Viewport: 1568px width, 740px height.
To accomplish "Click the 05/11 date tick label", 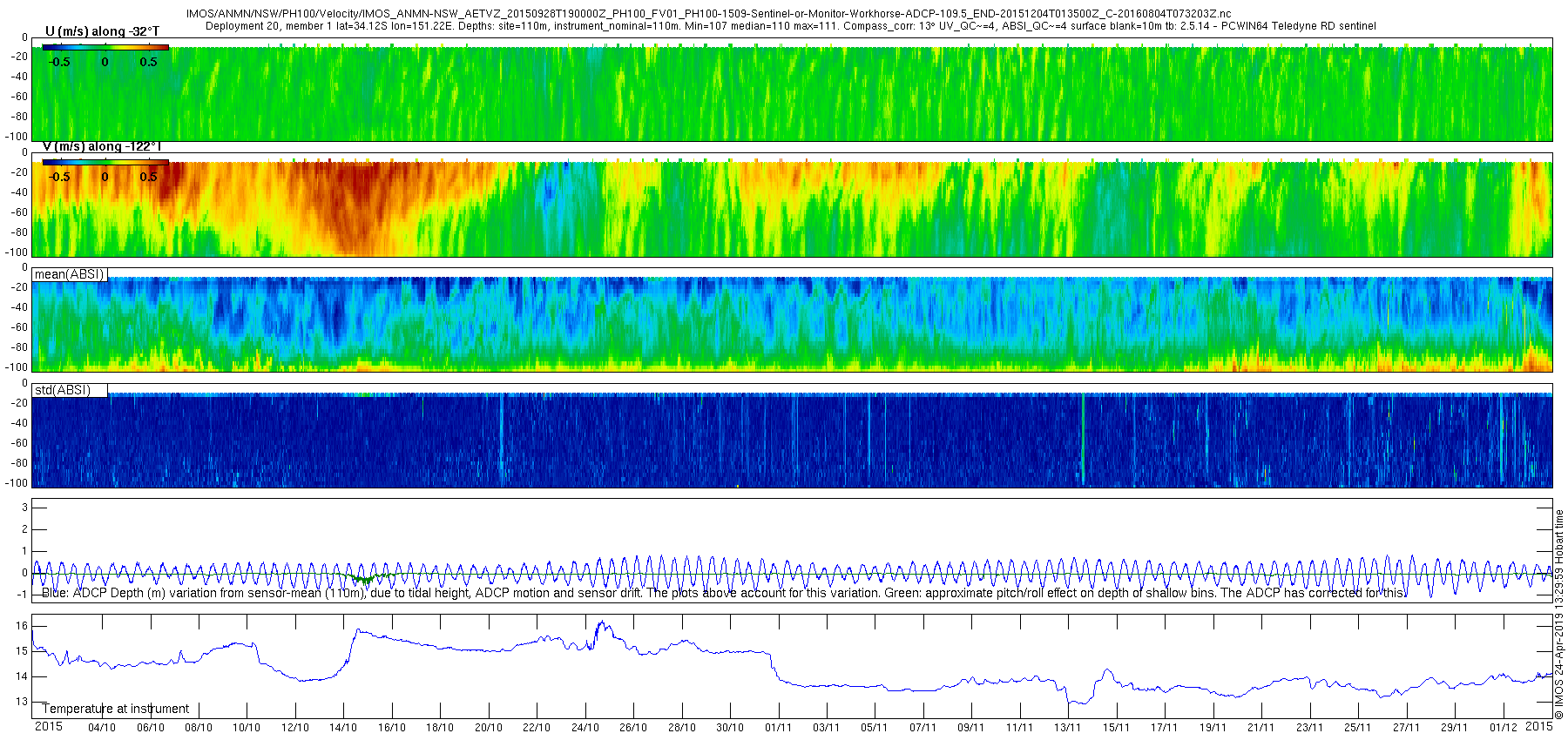I will [x=875, y=728].
